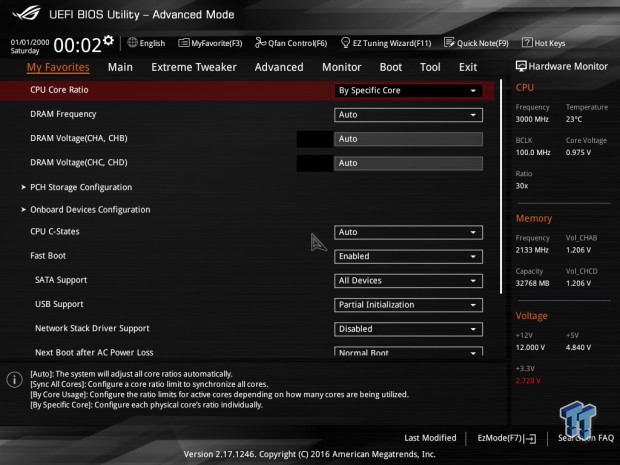
Task: Show the Hot Keys help
Action: pos(543,43)
